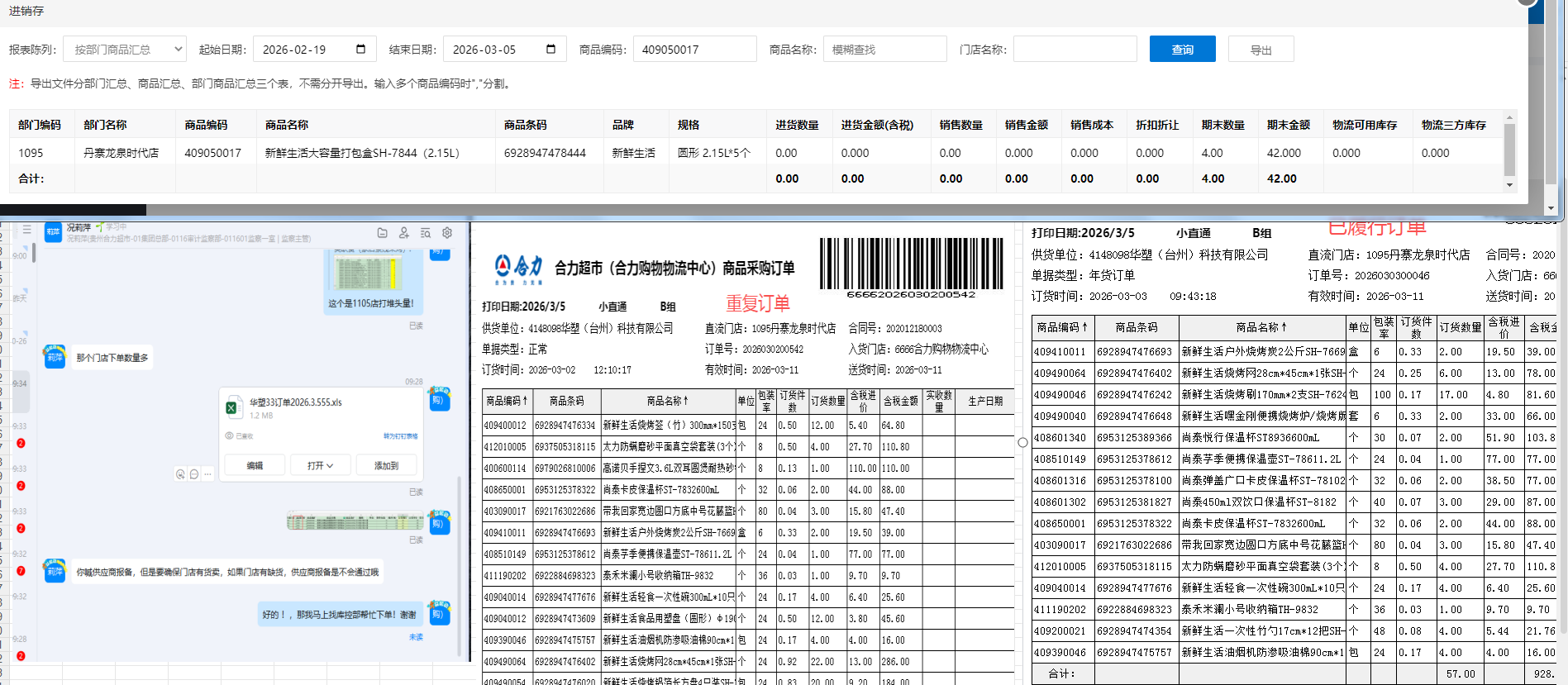Click add member icon in chat header
Viewport: 1568px width, 685px height.
click(x=404, y=233)
